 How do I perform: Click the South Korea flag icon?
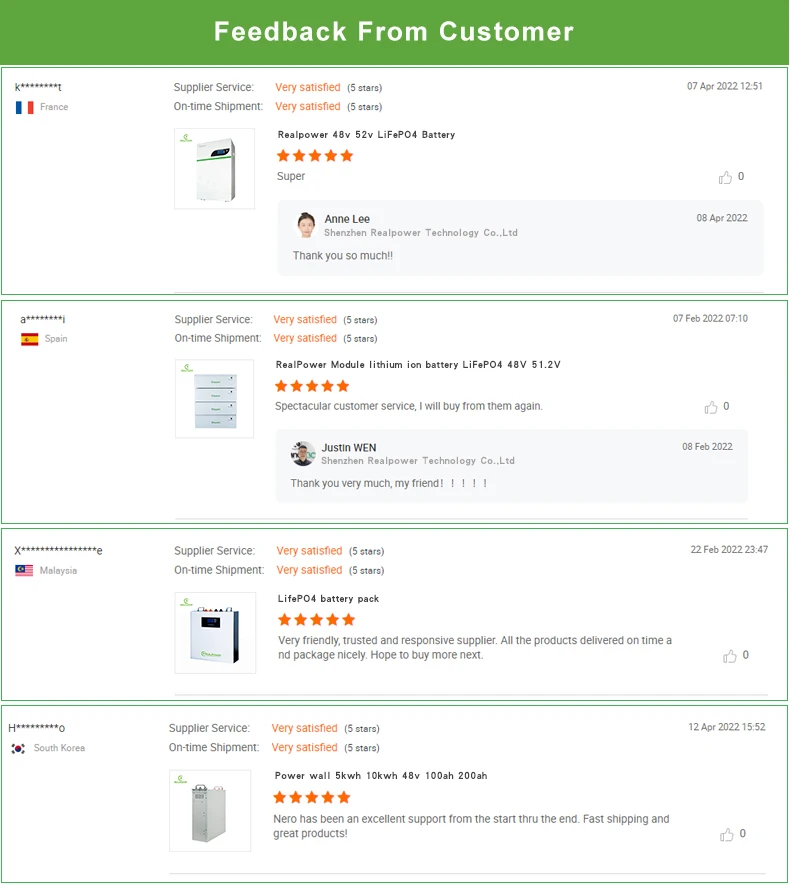(18, 749)
